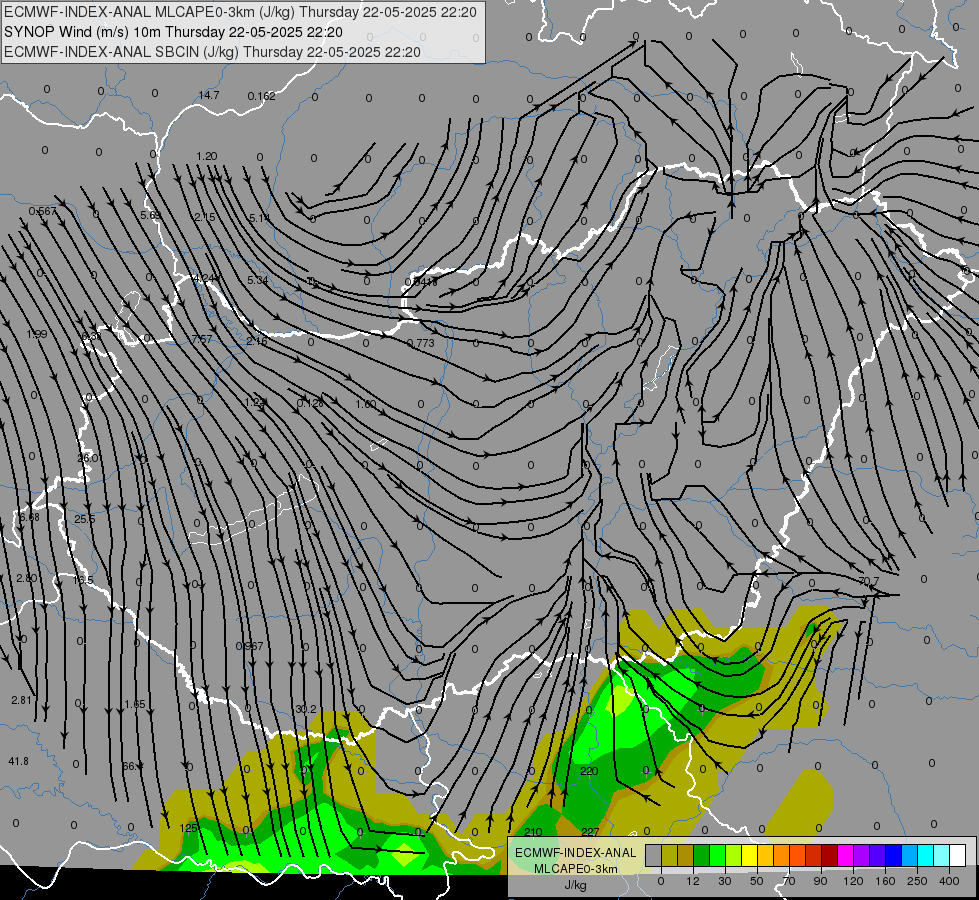
Task: Click the map value 5.69
Action: click(150, 215)
